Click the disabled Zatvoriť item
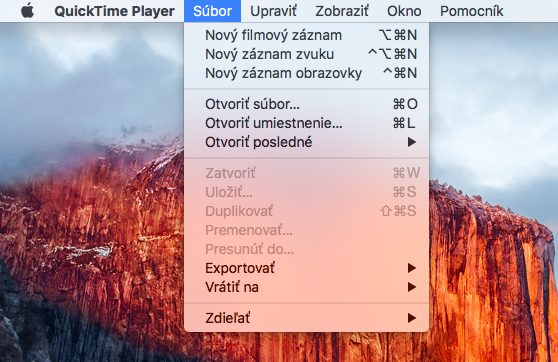The width and height of the screenshot is (558, 362). tap(306, 173)
